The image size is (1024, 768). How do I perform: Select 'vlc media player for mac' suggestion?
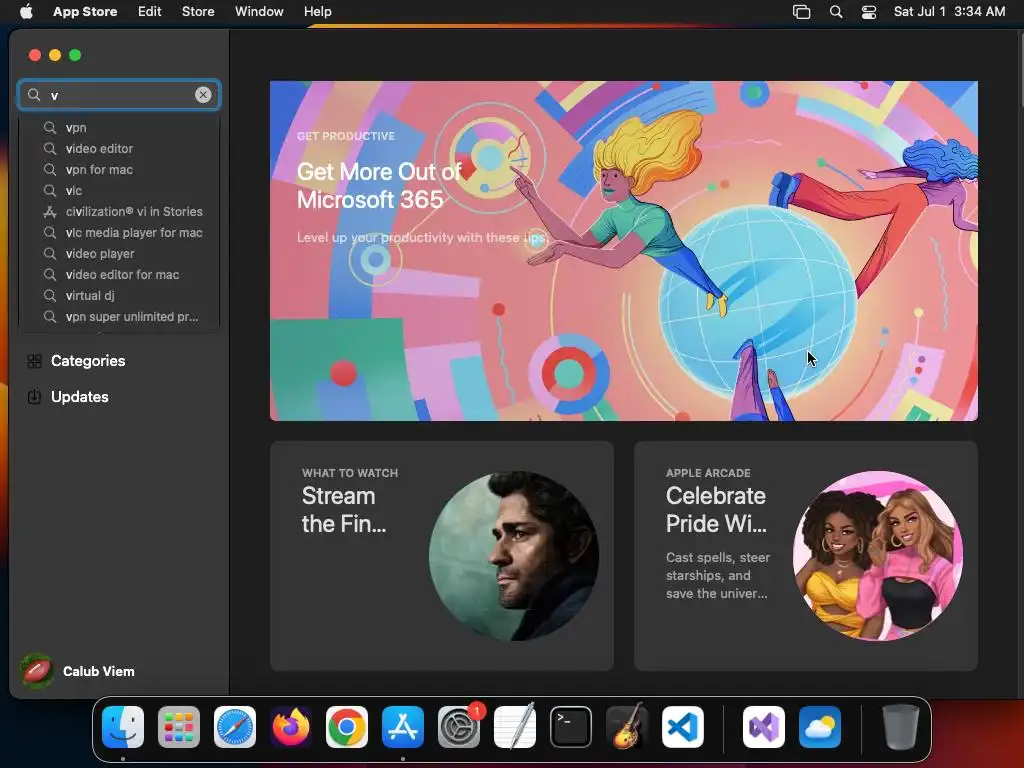tap(119, 232)
